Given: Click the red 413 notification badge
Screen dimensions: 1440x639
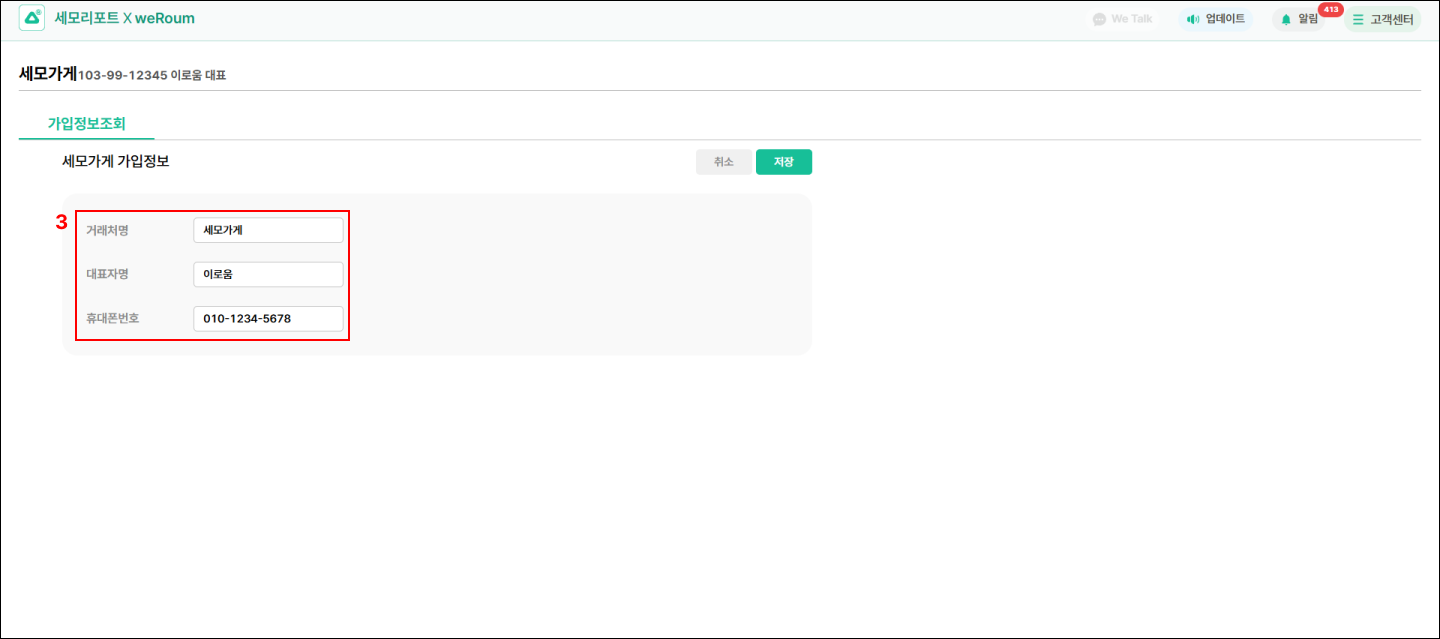Looking at the screenshot, I should pyautogui.click(x=1330, y=10).
